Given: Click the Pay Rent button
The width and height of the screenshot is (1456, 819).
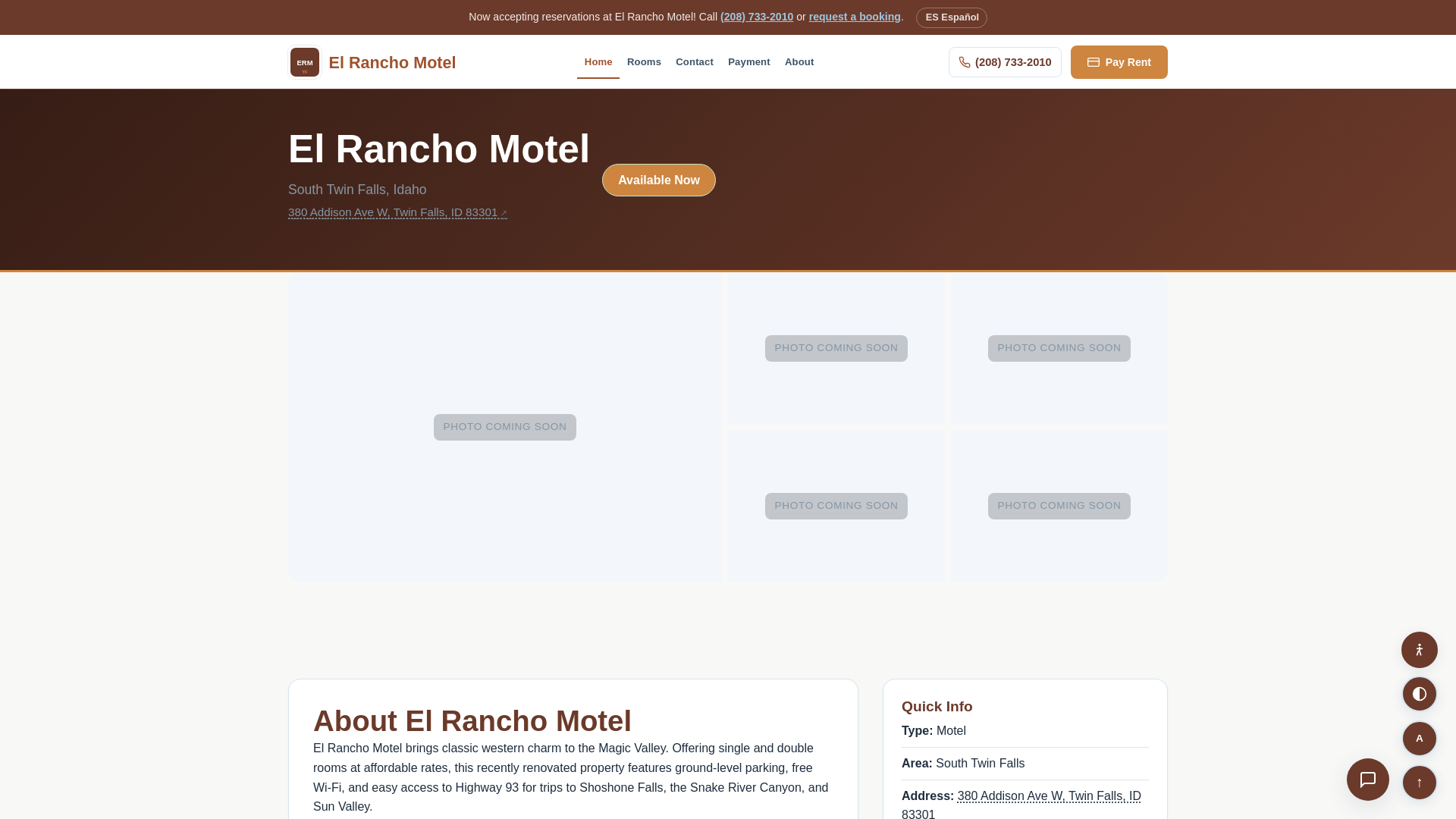Looking at the screenshot, I should click(1119, 62).
